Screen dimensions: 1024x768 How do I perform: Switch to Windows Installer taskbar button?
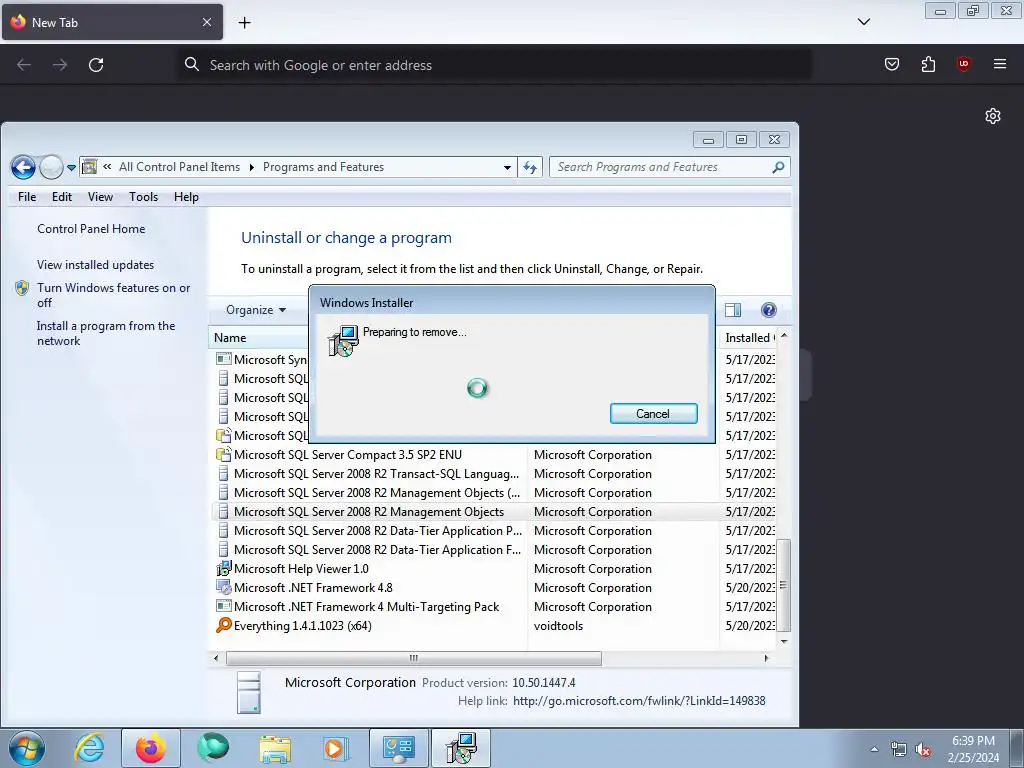pos(461,748)
